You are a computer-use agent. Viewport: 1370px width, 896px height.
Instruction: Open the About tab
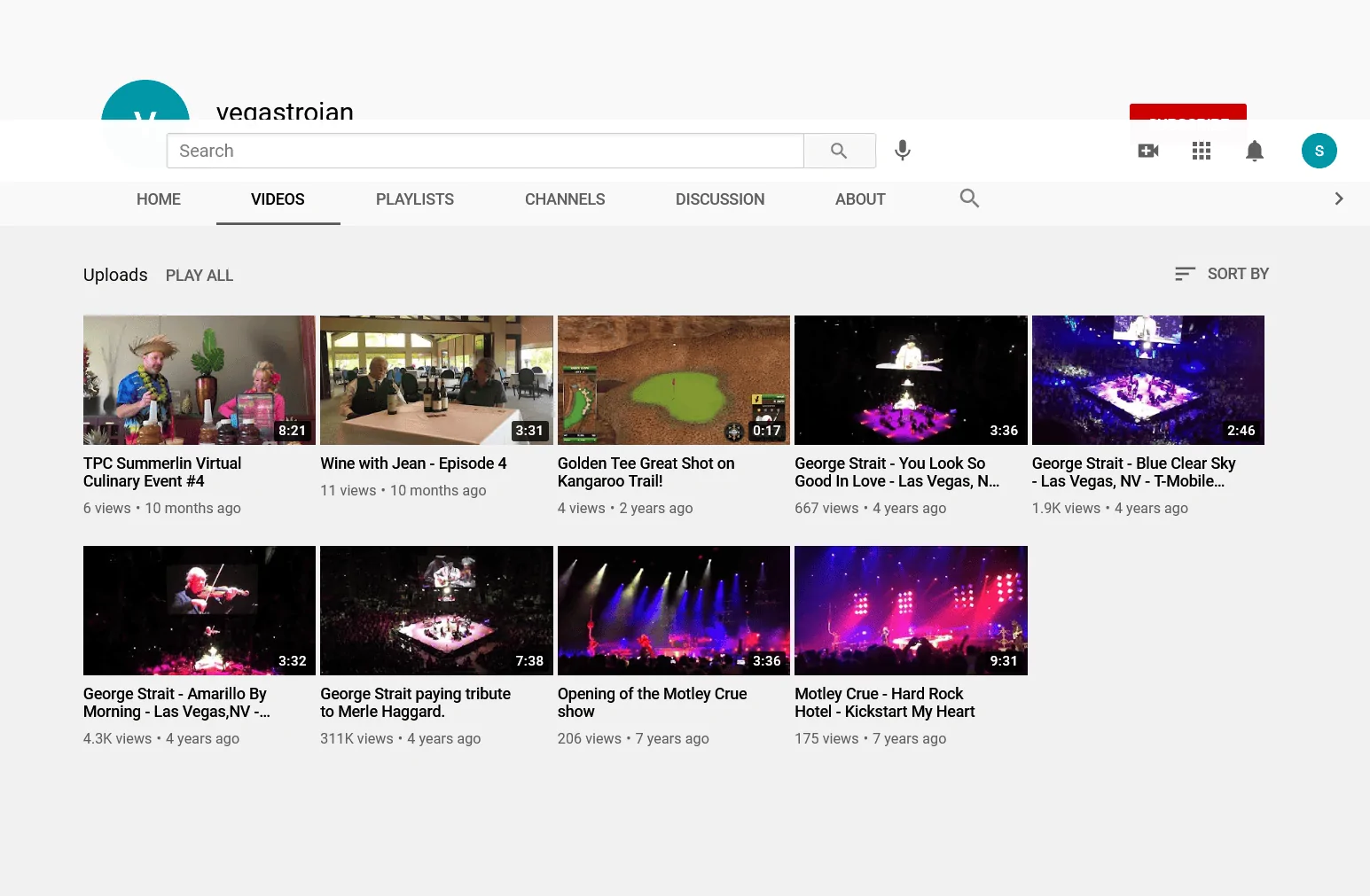point(860,199)
